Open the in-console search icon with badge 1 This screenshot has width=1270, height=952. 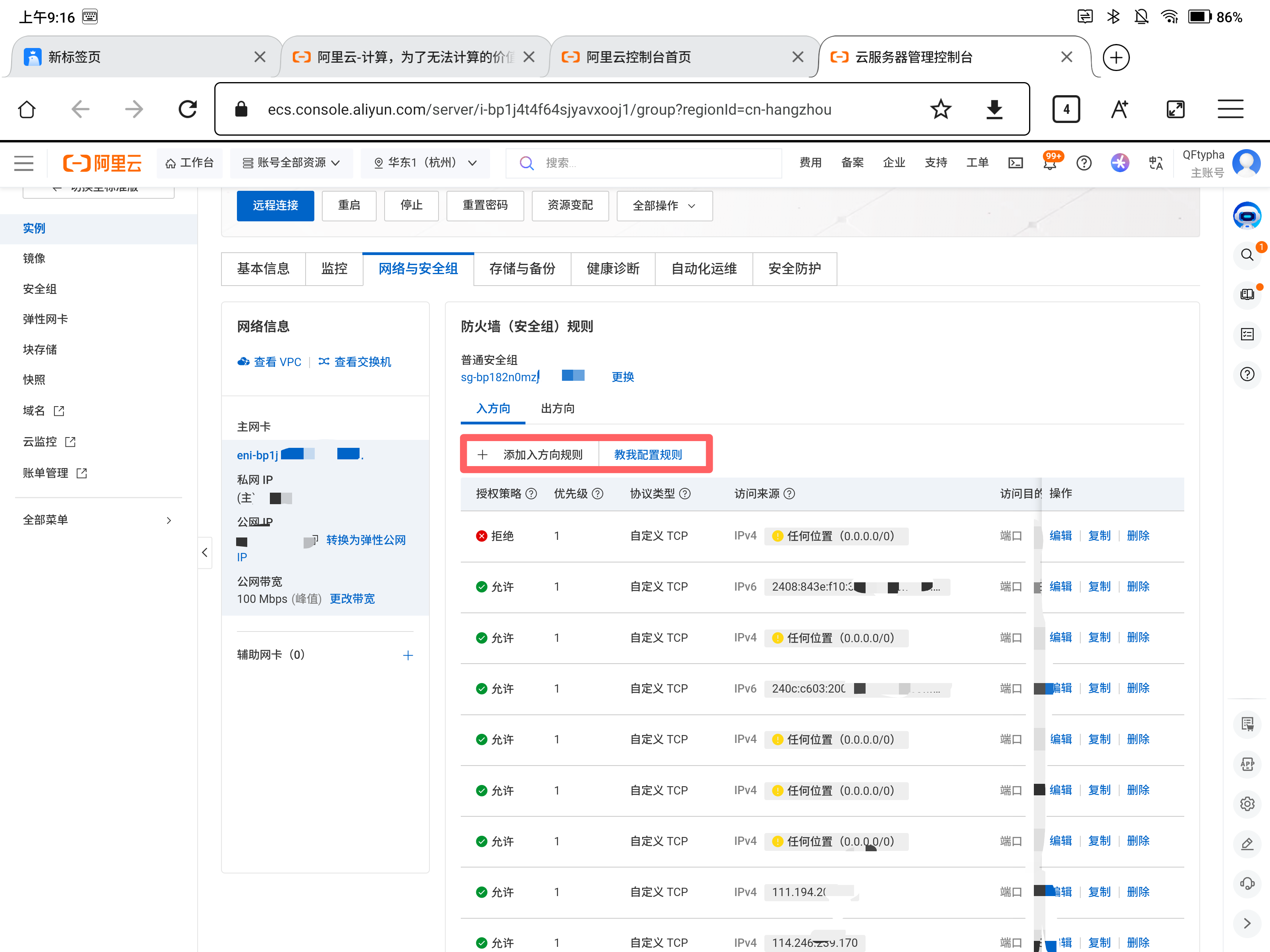click(1247, 255)
